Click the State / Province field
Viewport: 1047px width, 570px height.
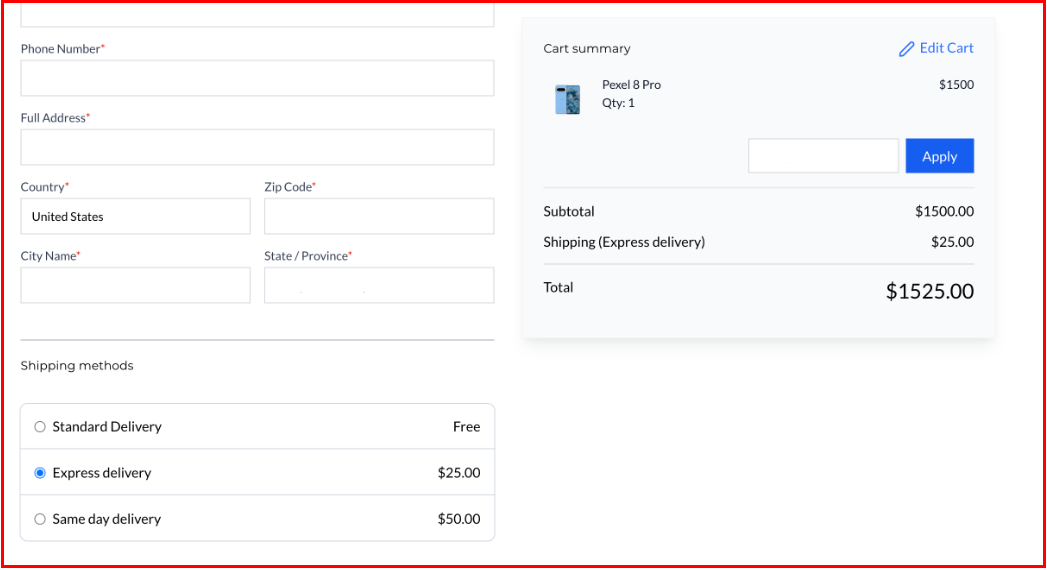(378, 285)
